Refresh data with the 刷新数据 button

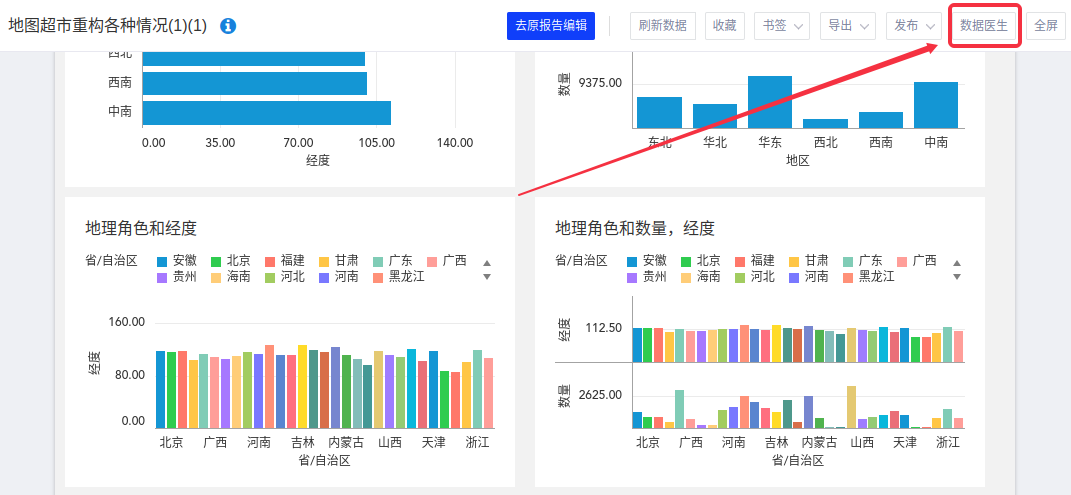click(x=662, y=26)
